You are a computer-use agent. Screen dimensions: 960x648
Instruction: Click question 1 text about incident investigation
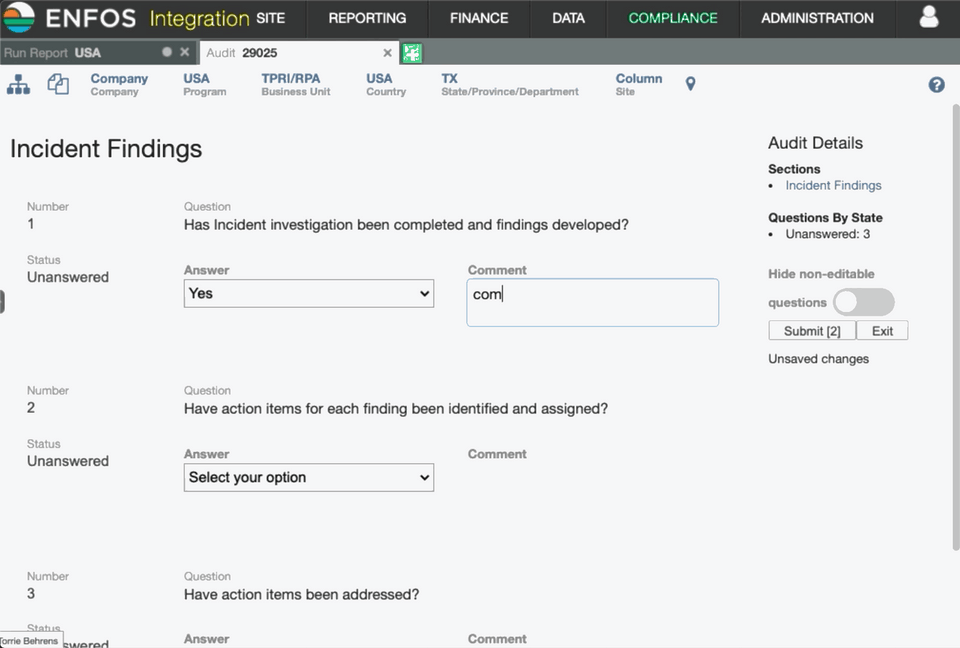[406, 225]
